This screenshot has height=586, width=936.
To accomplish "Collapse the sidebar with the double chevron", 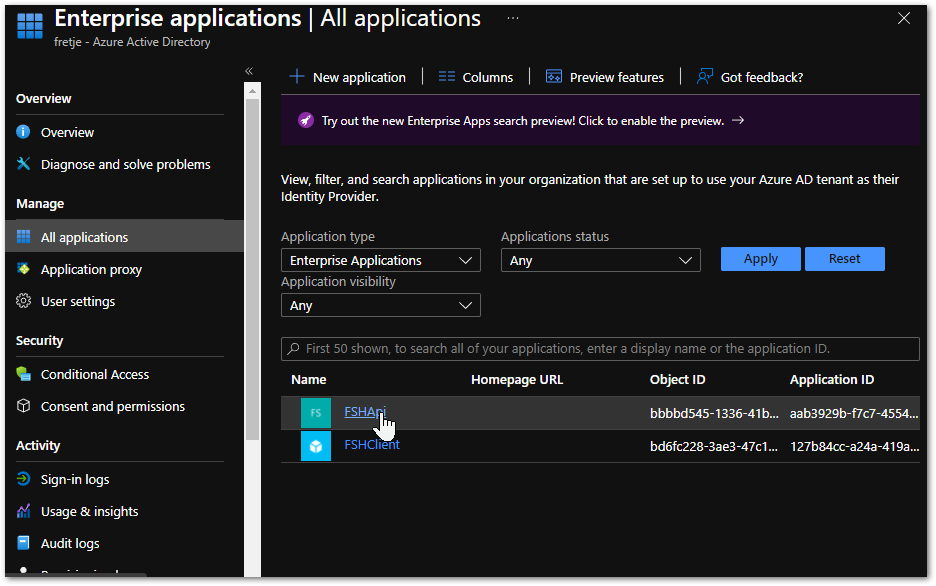I will [x=249, y=71].
